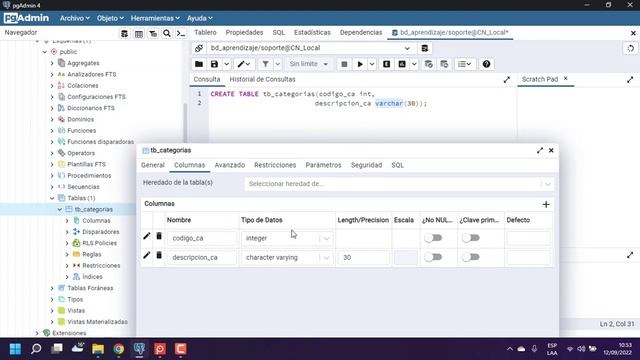Viewport: 640px width, 360px height.
Task: Open Query Tool icon in Navegador header
Action: 124,33
